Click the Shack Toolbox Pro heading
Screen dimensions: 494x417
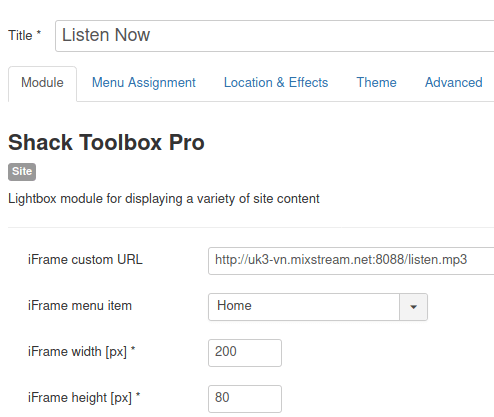point(106,142)
